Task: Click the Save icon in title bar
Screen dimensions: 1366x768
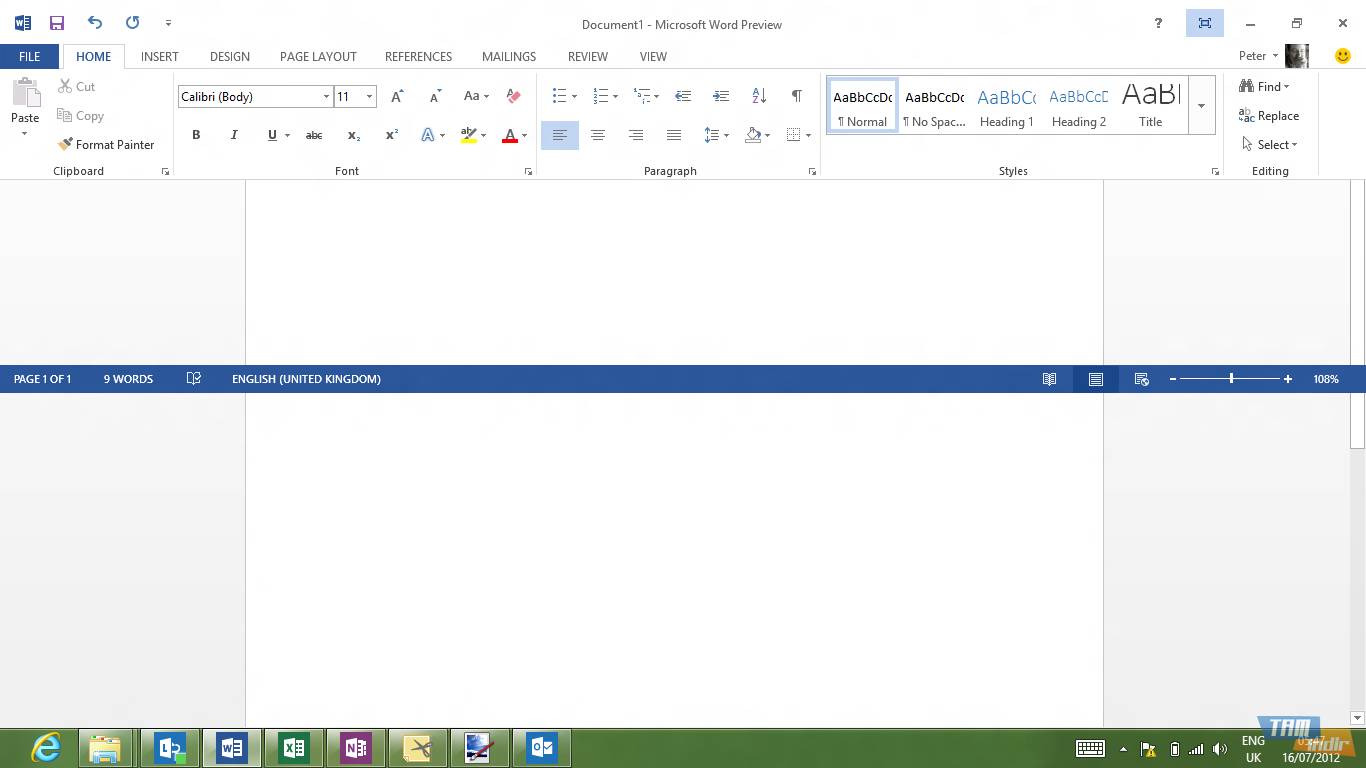Action: click(x=57, y=23)
